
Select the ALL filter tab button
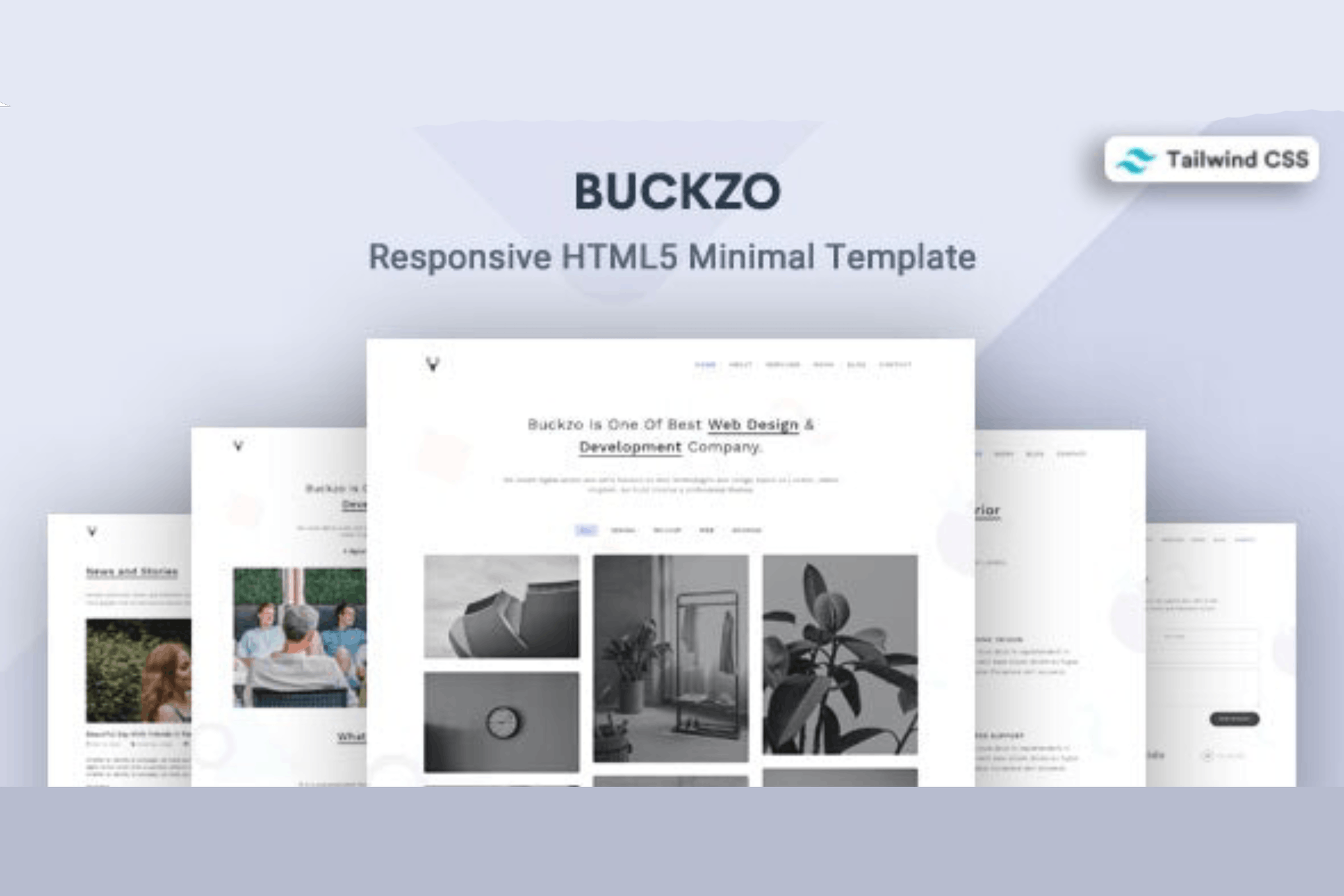582,528
